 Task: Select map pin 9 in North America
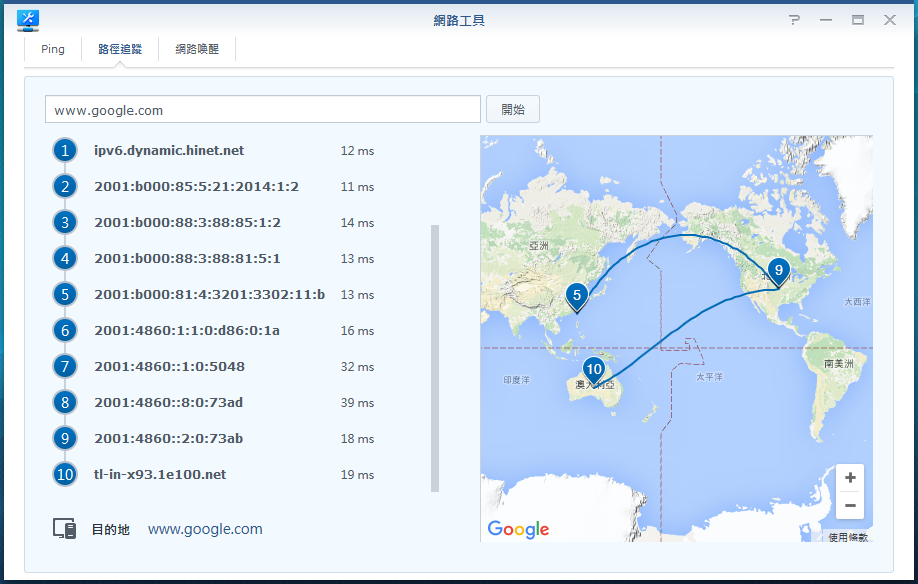[x=779, y=272]
